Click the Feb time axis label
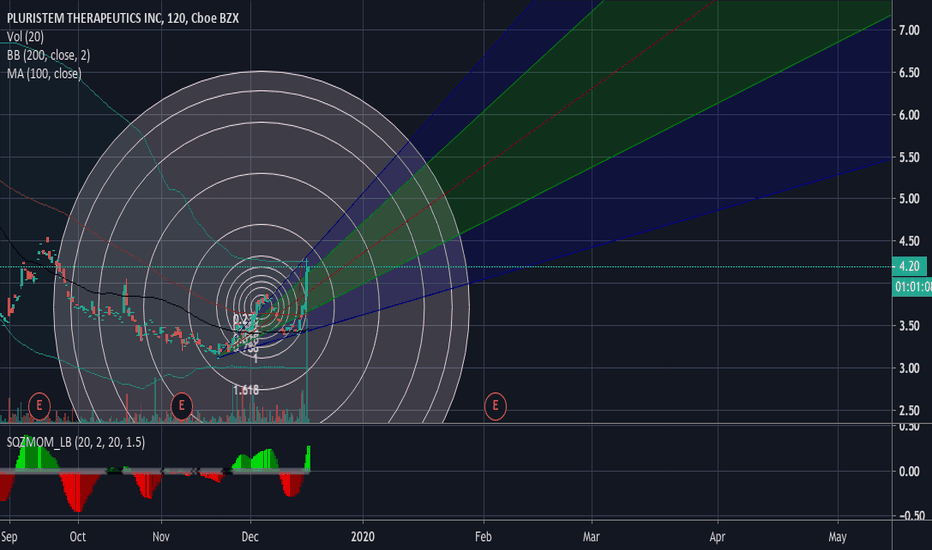The height and width of the screenshot is (550, 932). point(483,537)
